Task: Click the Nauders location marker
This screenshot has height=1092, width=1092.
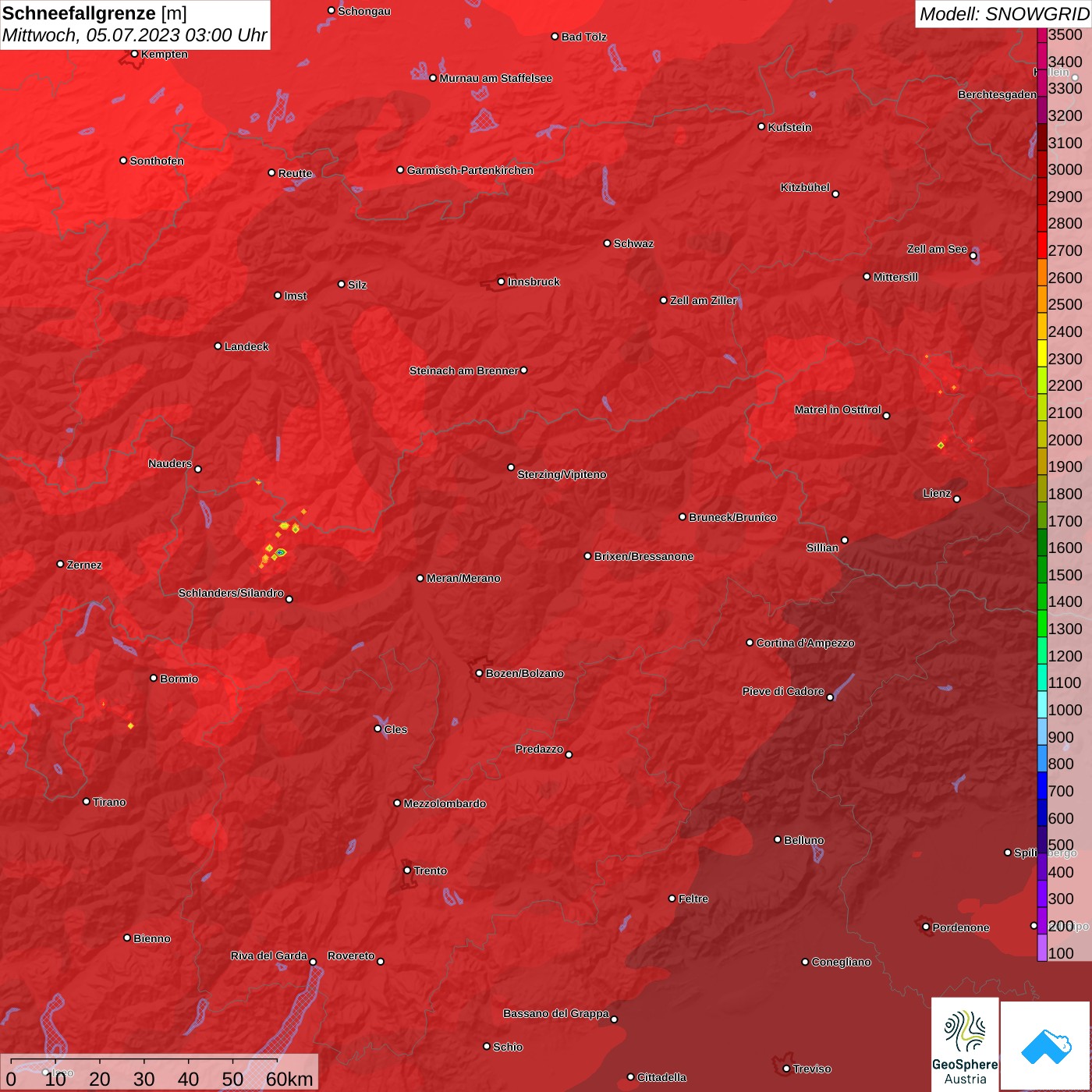Action: point(197,469)
